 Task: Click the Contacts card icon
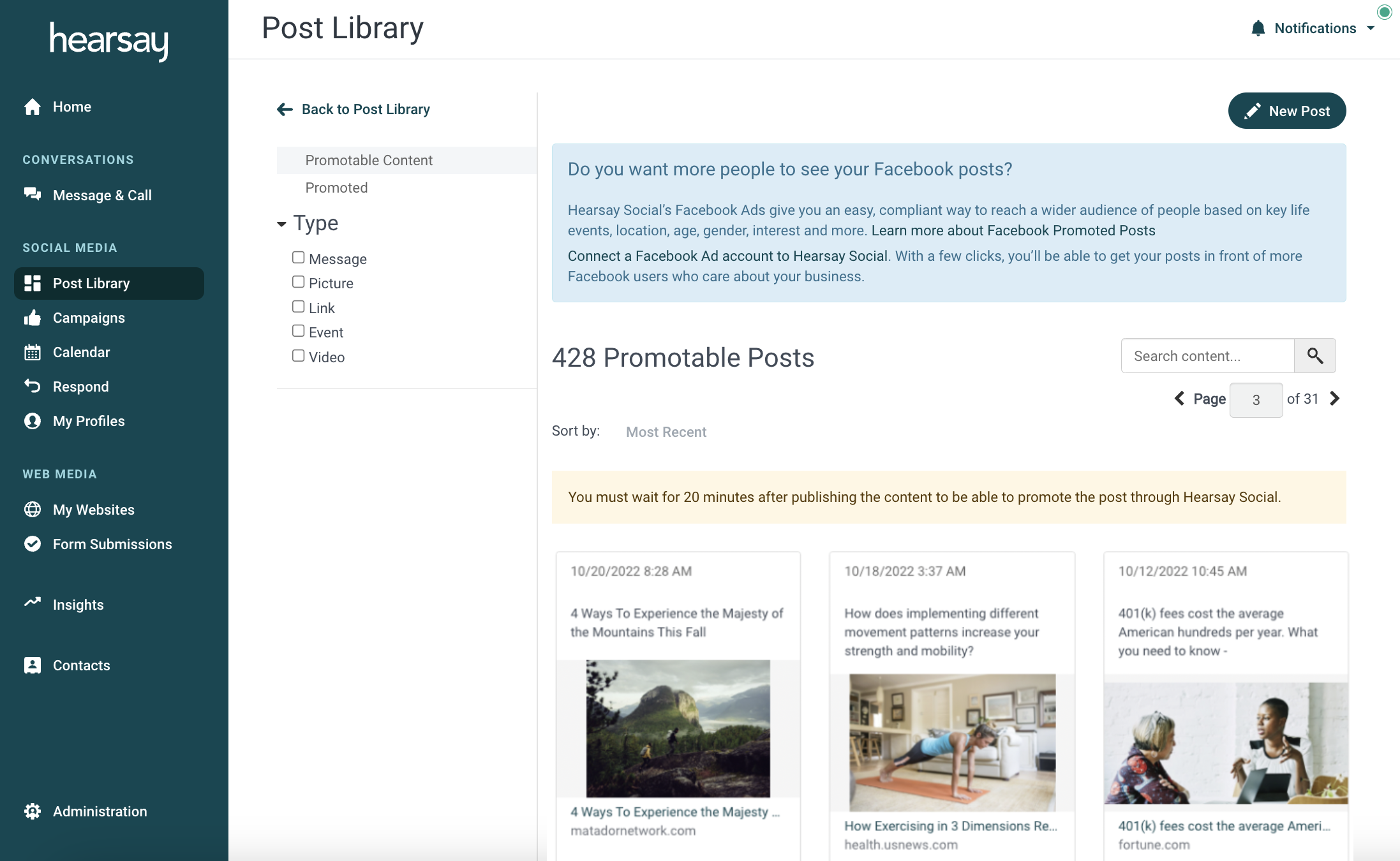click(x=33, y=665)
